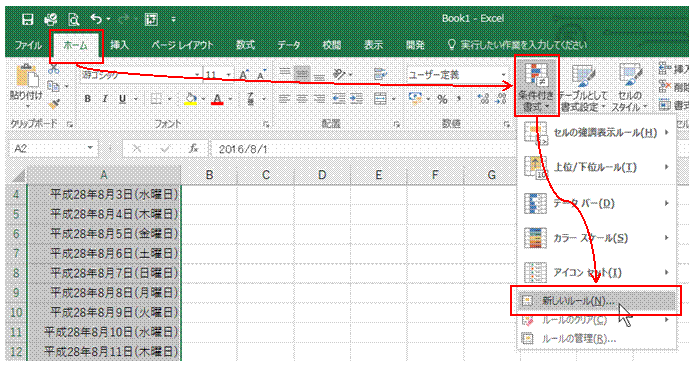Open カラー スケール submenu
Image resolution: width=698 pixels, height=366 pixels.
tap(597, 238)
